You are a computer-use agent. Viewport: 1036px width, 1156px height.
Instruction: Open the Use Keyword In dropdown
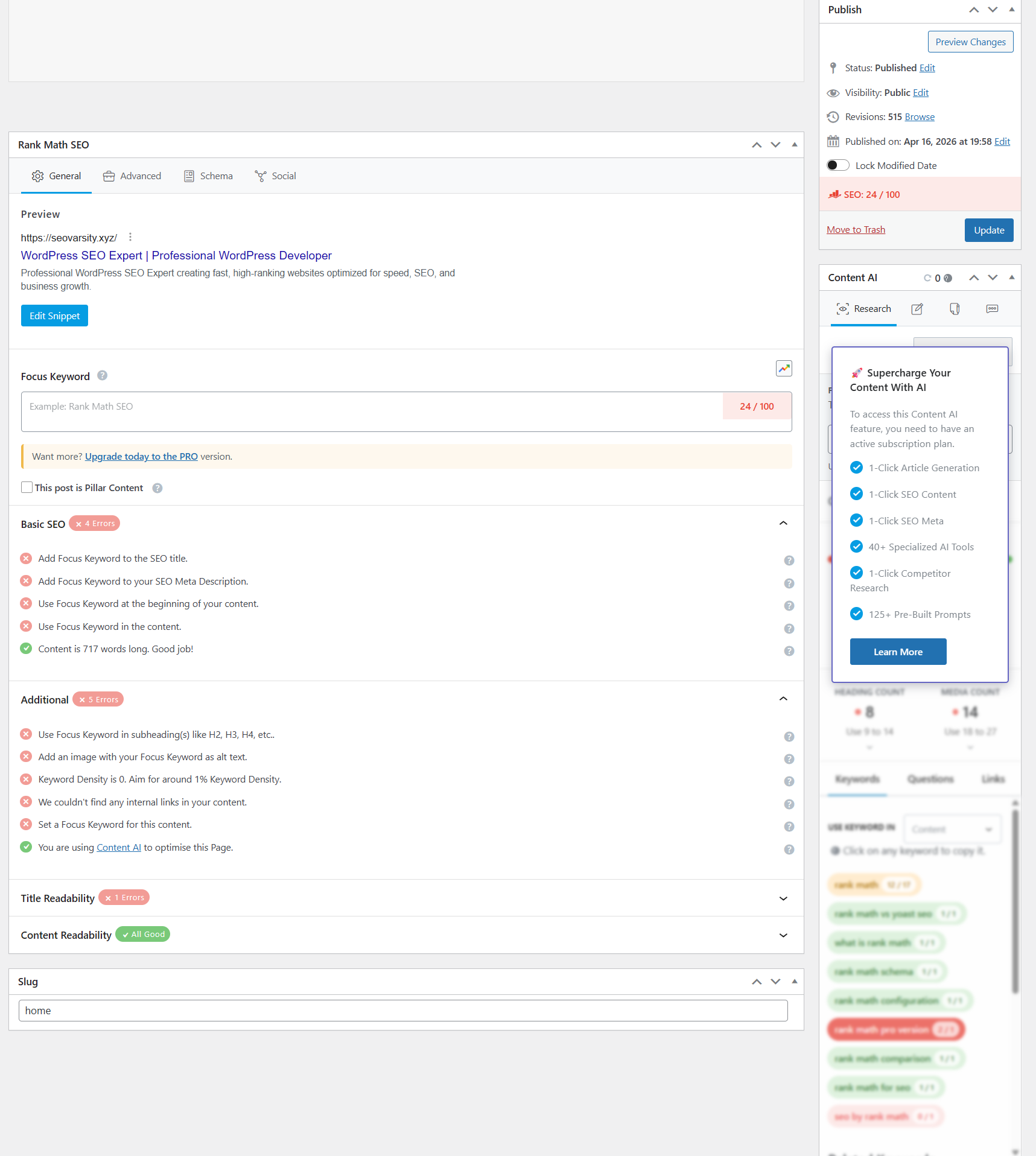click(x=952, y=829)
